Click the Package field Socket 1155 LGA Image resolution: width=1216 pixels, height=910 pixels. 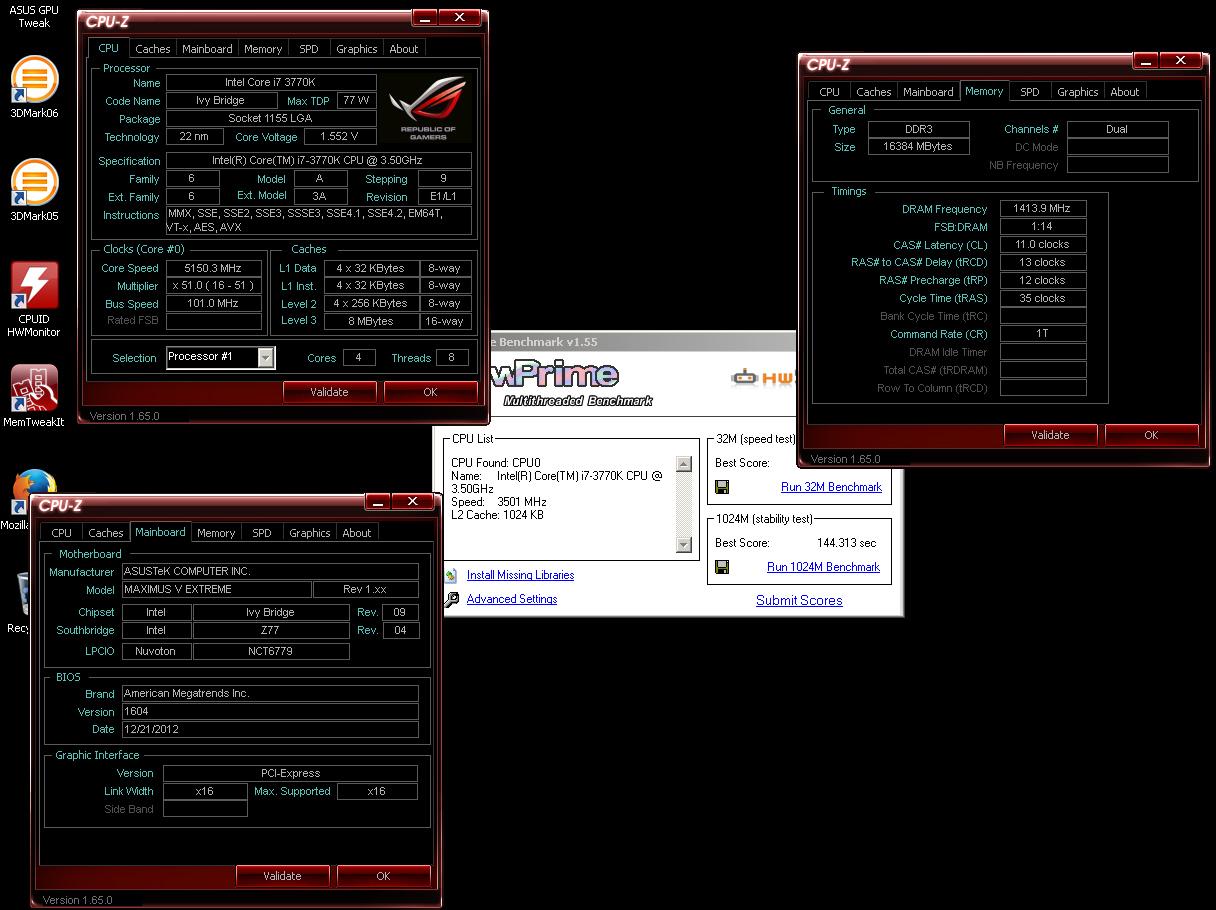coord(270,119)
